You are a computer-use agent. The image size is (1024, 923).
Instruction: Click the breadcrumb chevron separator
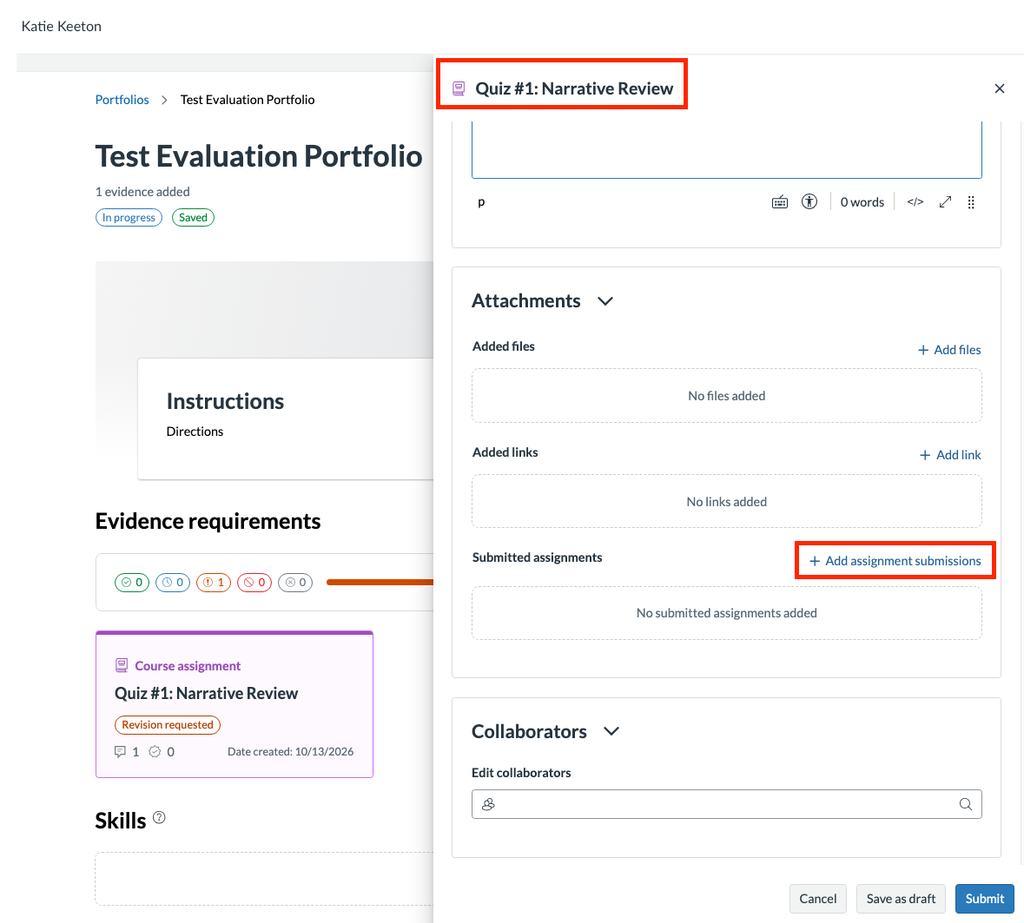tap(165, 100)
